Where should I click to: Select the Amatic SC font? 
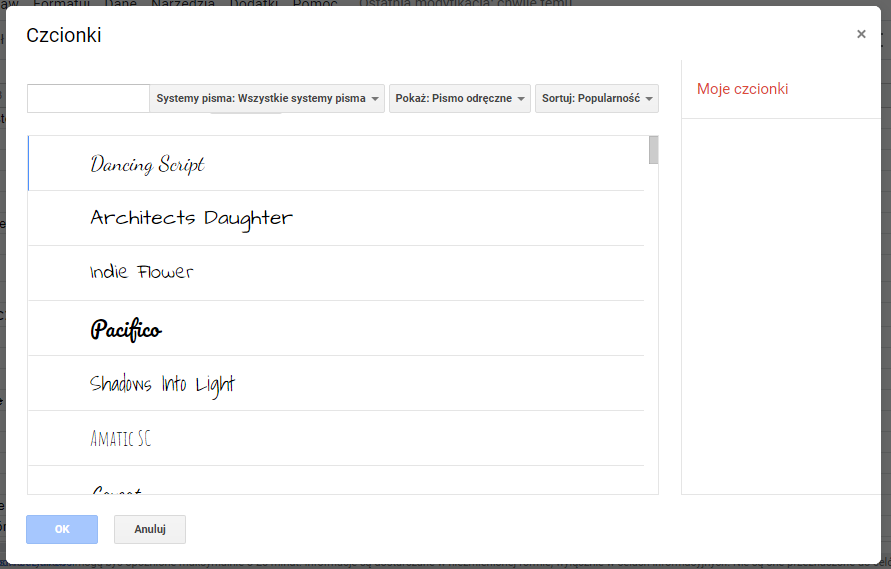click(x=336, y=438)
